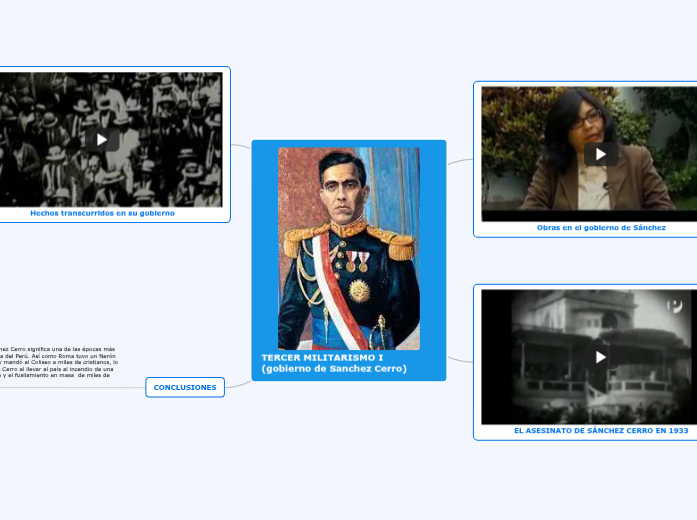Viewport: 697px width, 520px height.
Task: Open the 'Hechos transcurridos en su gobierno' caption
Action: [102, 213]
